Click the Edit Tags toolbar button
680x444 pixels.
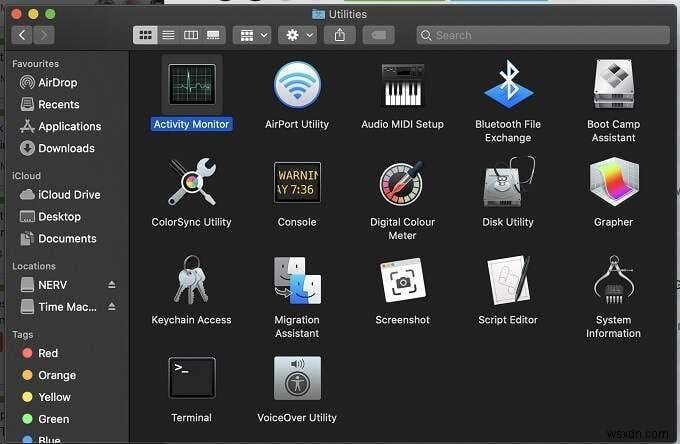point(379,35)
